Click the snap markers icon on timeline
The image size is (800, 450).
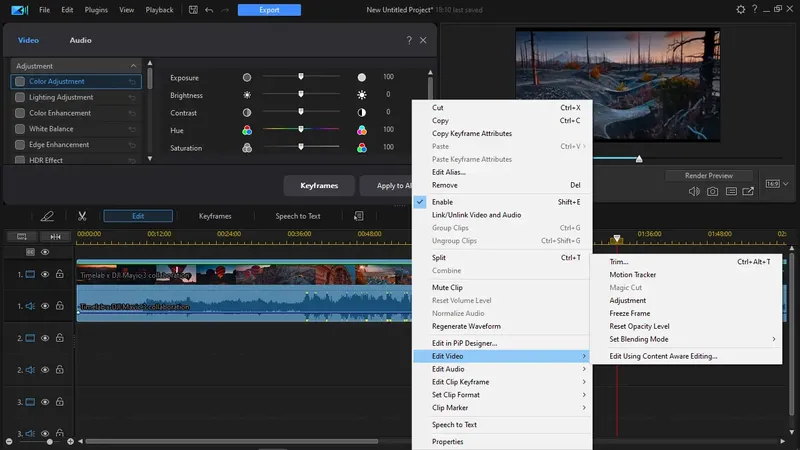click(56, 237)
